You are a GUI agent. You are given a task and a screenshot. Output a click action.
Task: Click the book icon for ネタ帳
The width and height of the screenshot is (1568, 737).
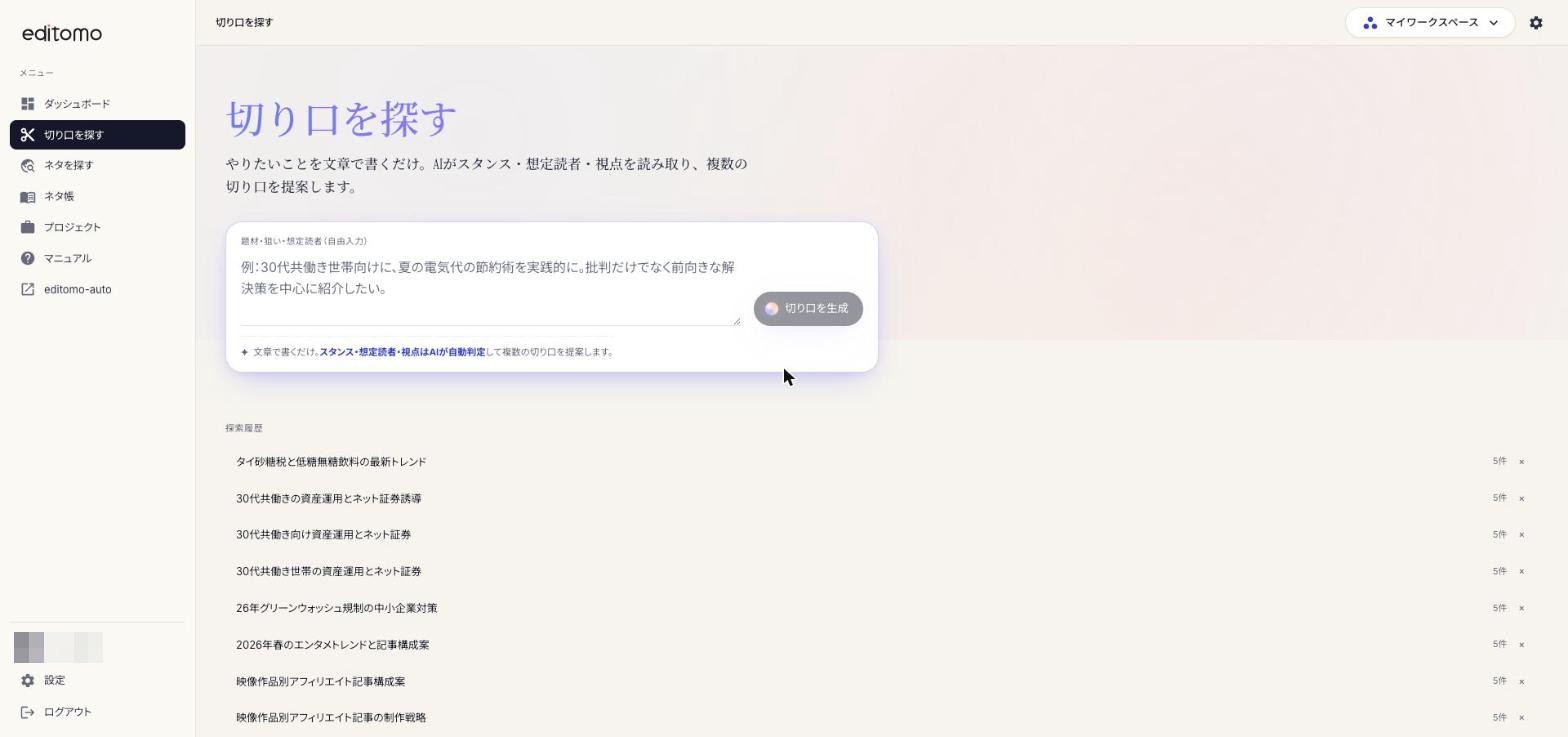(x=28, y=197)
